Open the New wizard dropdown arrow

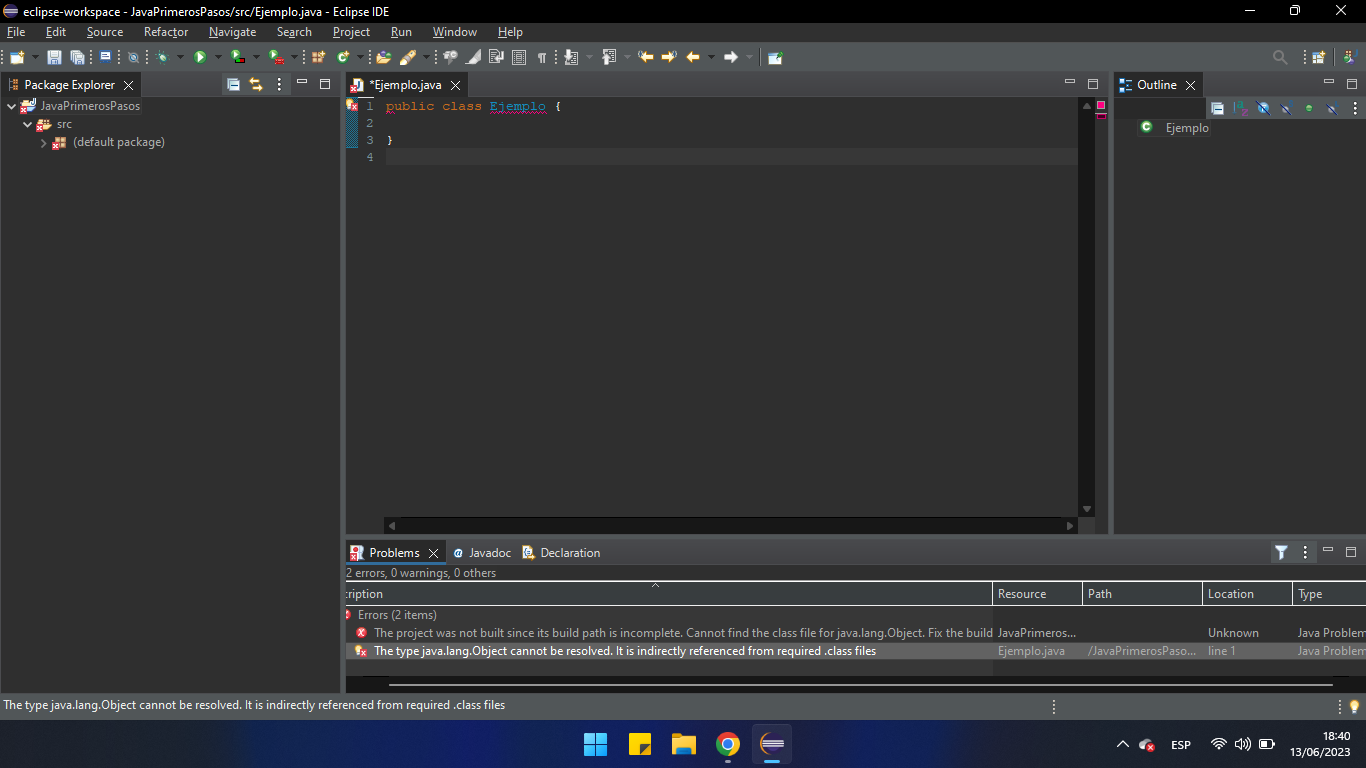click(x=35, y=57)
